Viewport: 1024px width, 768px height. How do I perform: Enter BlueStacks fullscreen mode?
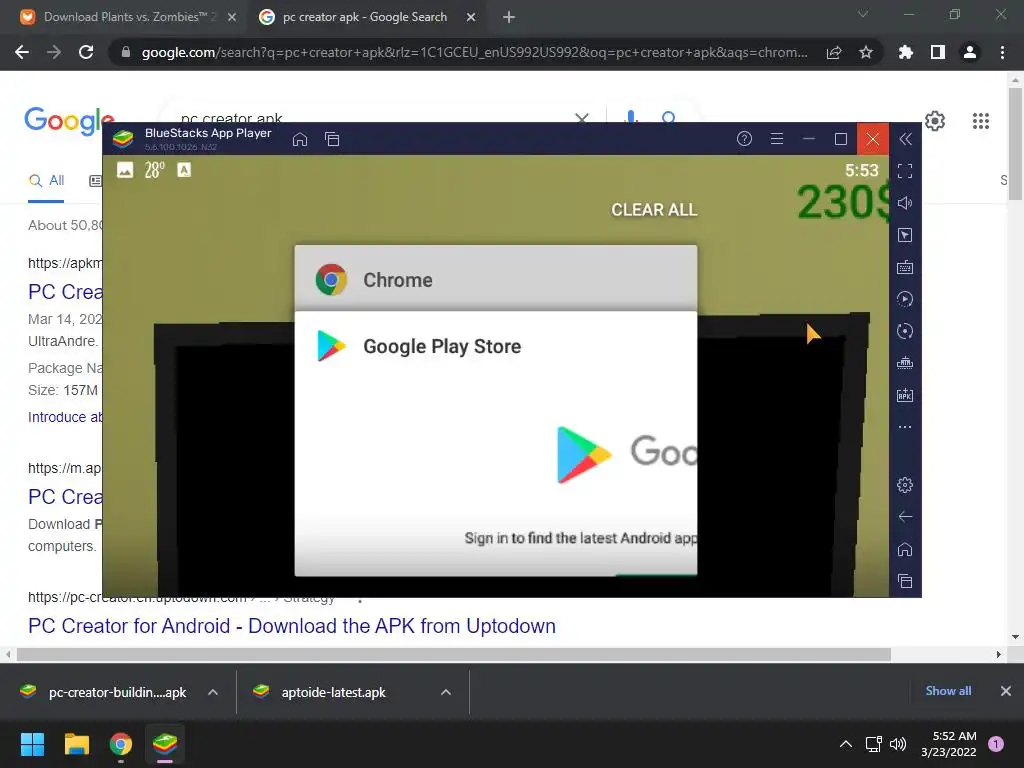coord(905,171)
